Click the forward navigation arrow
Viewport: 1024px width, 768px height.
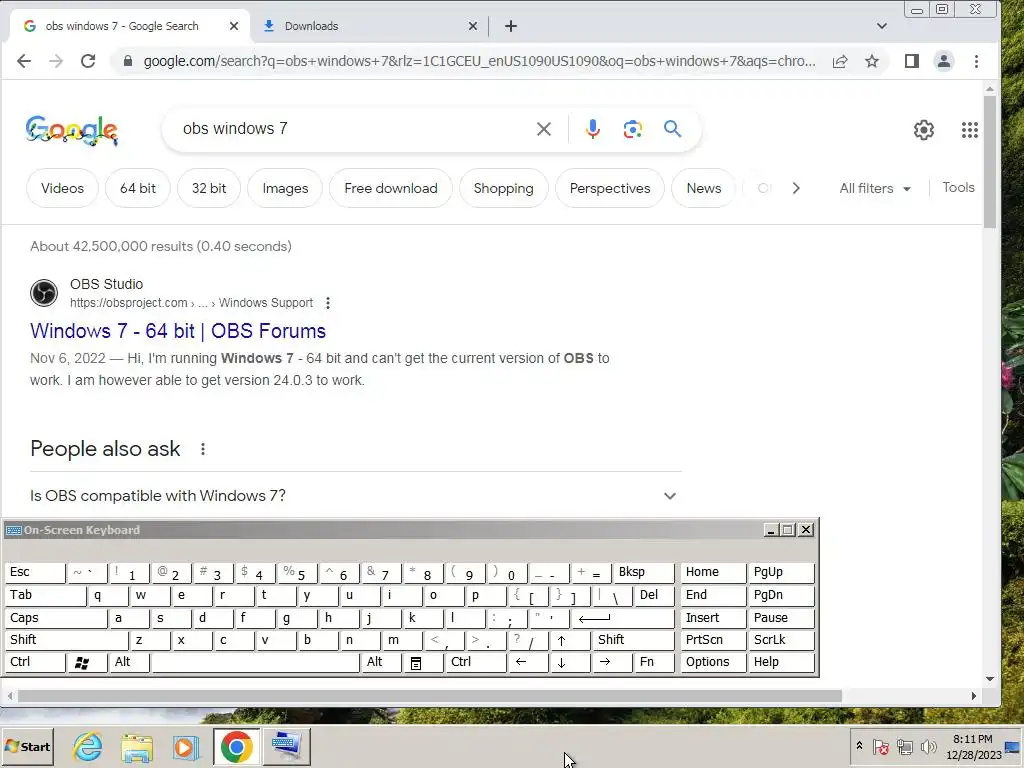point(56,61)
